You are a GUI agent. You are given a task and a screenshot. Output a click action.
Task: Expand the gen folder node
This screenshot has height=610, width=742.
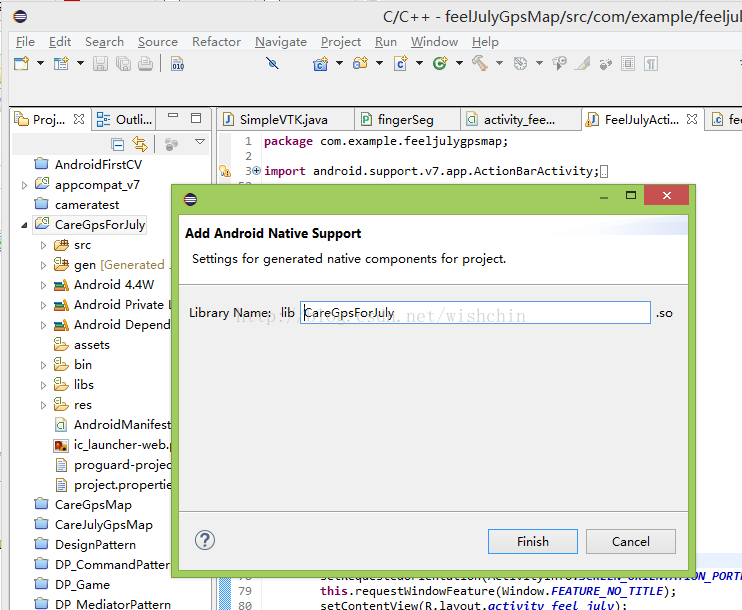[44, 265]
